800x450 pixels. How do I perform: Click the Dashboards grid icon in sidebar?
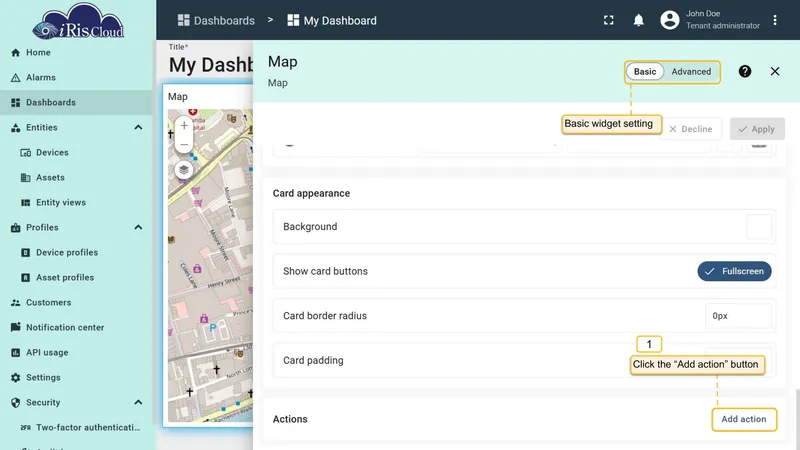click(x=15, y=103)
